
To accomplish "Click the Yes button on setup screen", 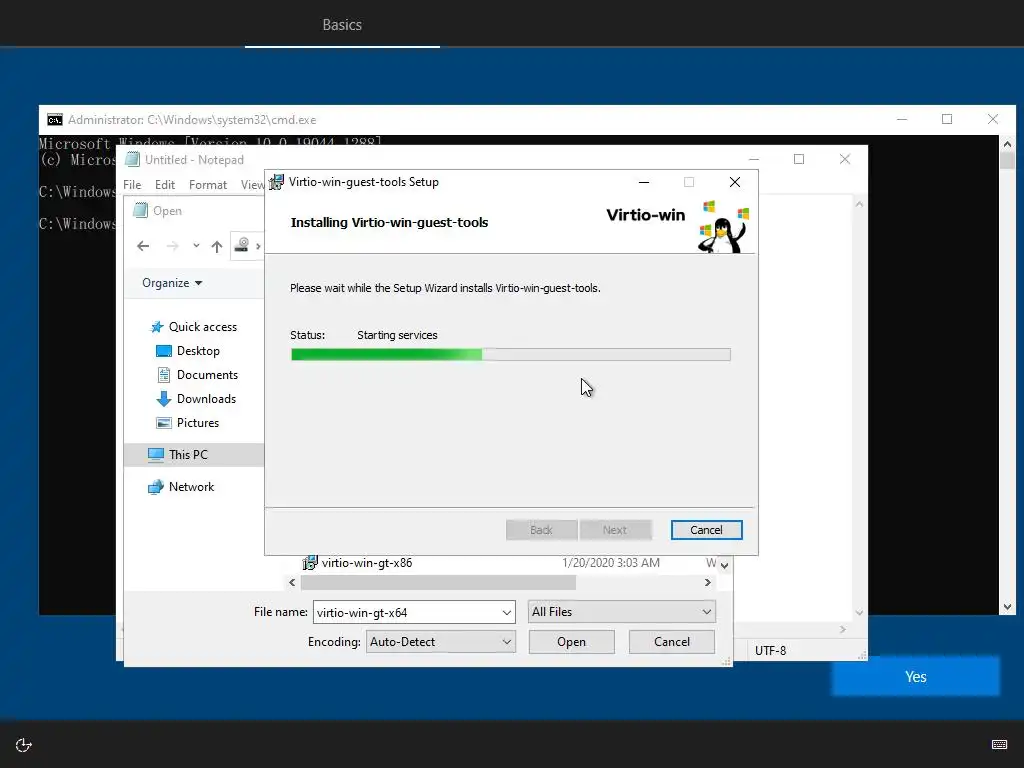I will point(916,677).
